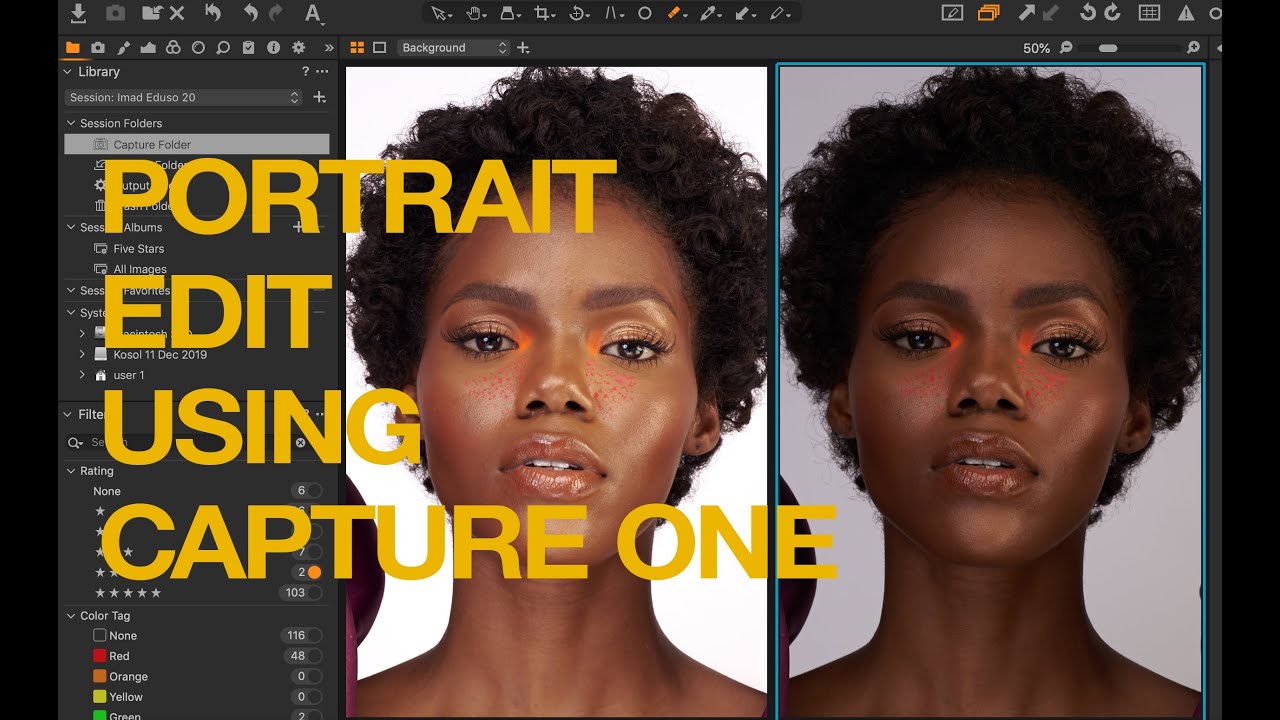Viewport: 1280px width, 720px height.
Task: Switch viewer to multi view grid icon
Action: pyautogui.click(x=357, y=47)
